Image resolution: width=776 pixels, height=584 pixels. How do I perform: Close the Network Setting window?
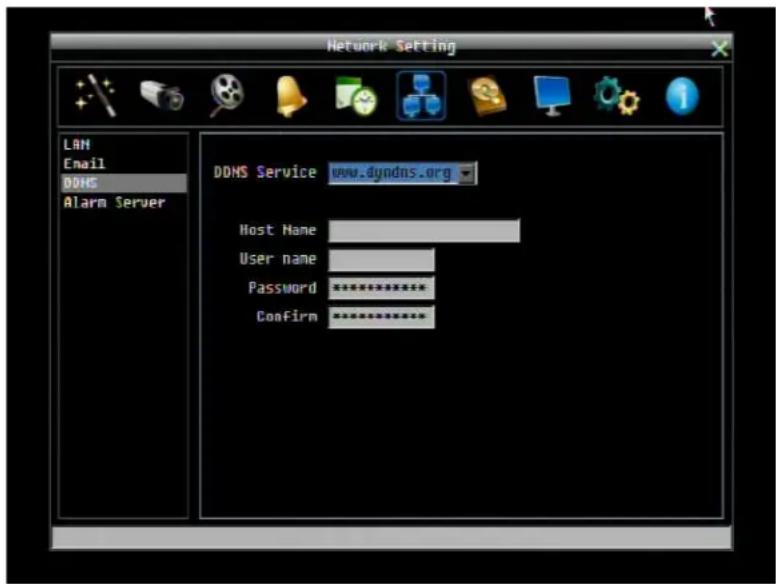coord(719,49)
